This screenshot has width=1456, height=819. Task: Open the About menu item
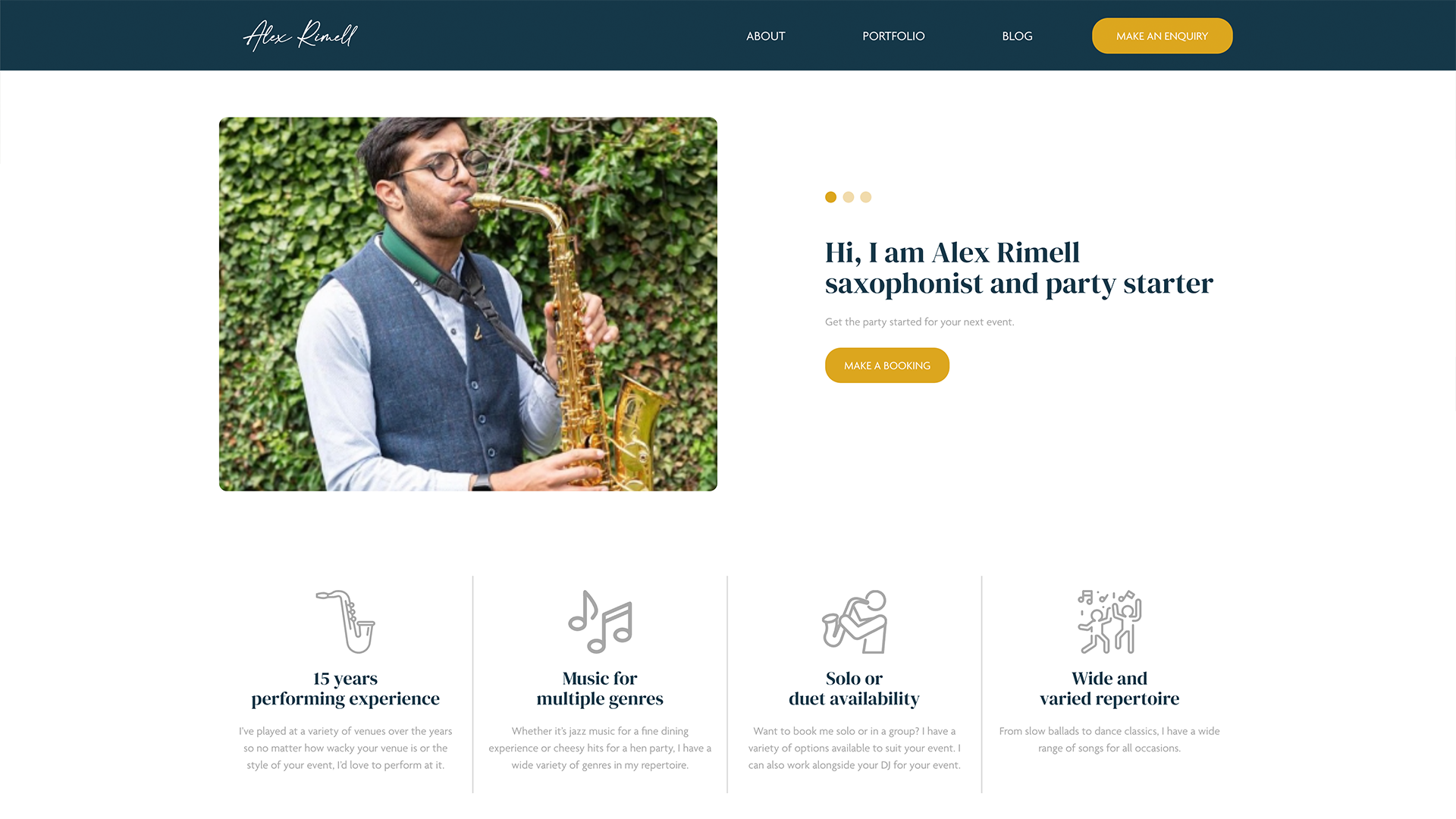(765, 36)
